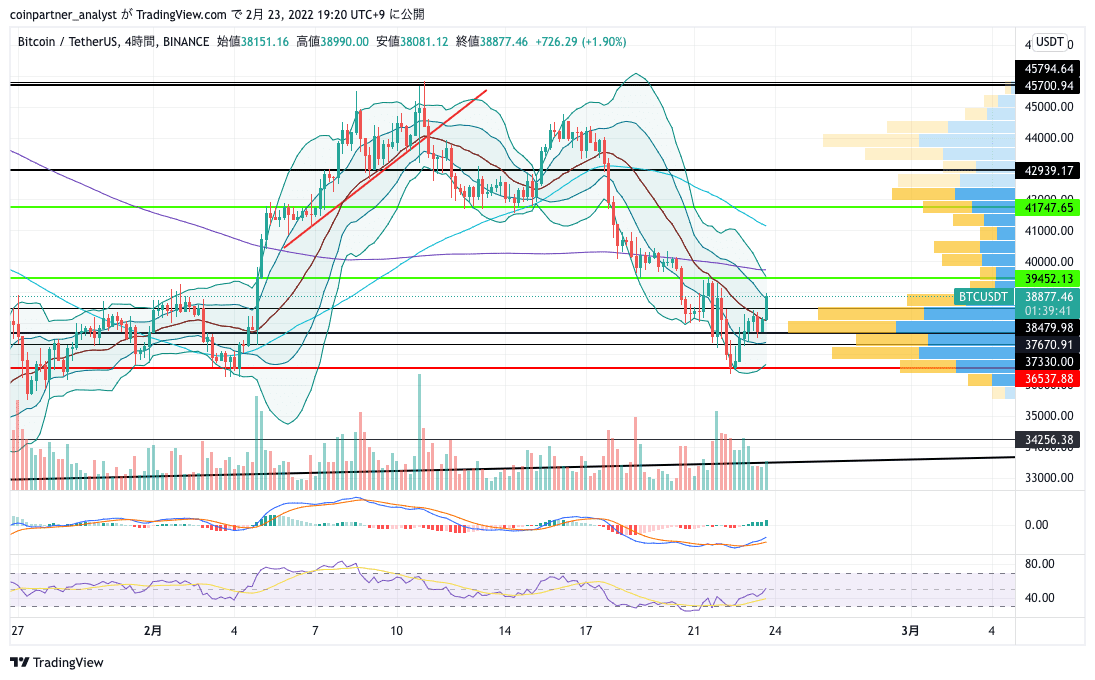
Task: Click the TradingView.com link in header
Action: coord(181,15)
